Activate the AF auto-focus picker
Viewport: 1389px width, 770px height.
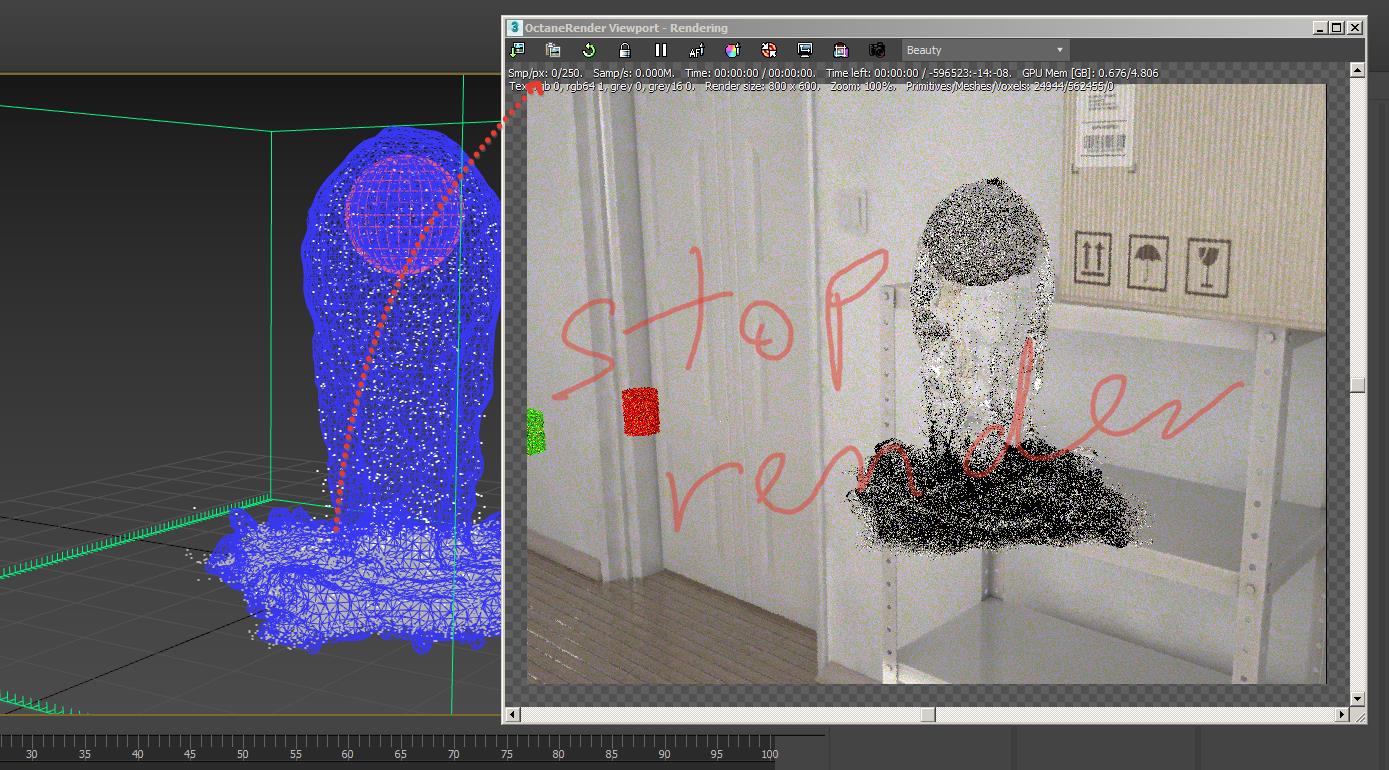click(x=697, y=50)
